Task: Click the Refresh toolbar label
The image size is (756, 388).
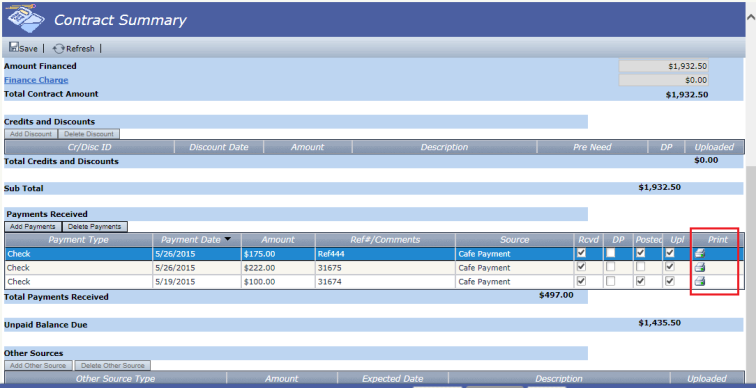Action: 81,49
